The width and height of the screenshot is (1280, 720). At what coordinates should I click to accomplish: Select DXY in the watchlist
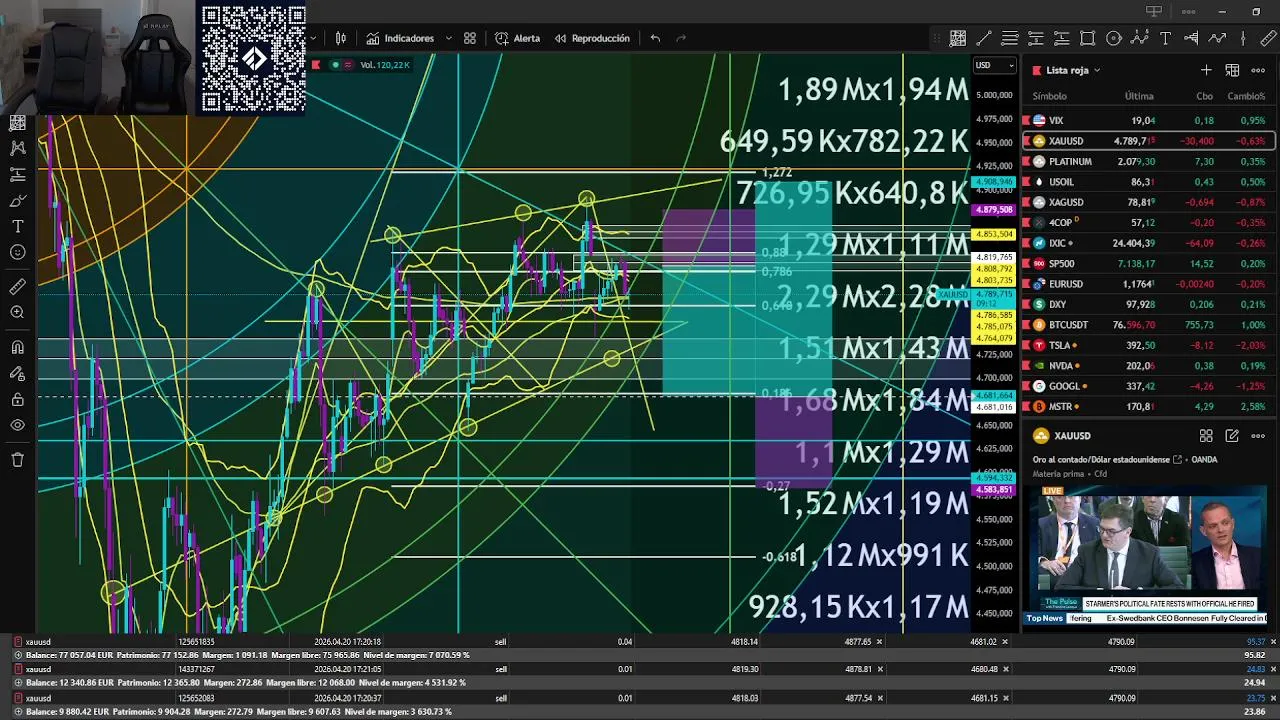coord(1148,304)
